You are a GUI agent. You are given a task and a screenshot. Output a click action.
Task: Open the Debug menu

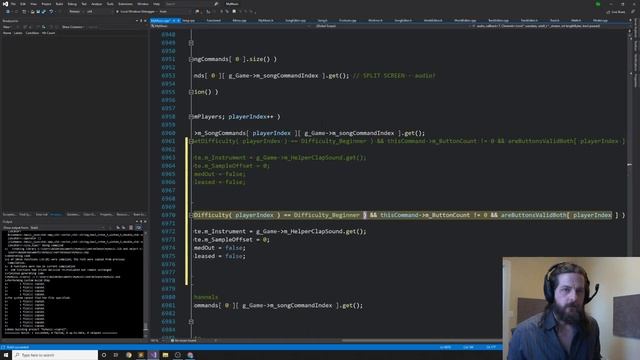point(72,4)
